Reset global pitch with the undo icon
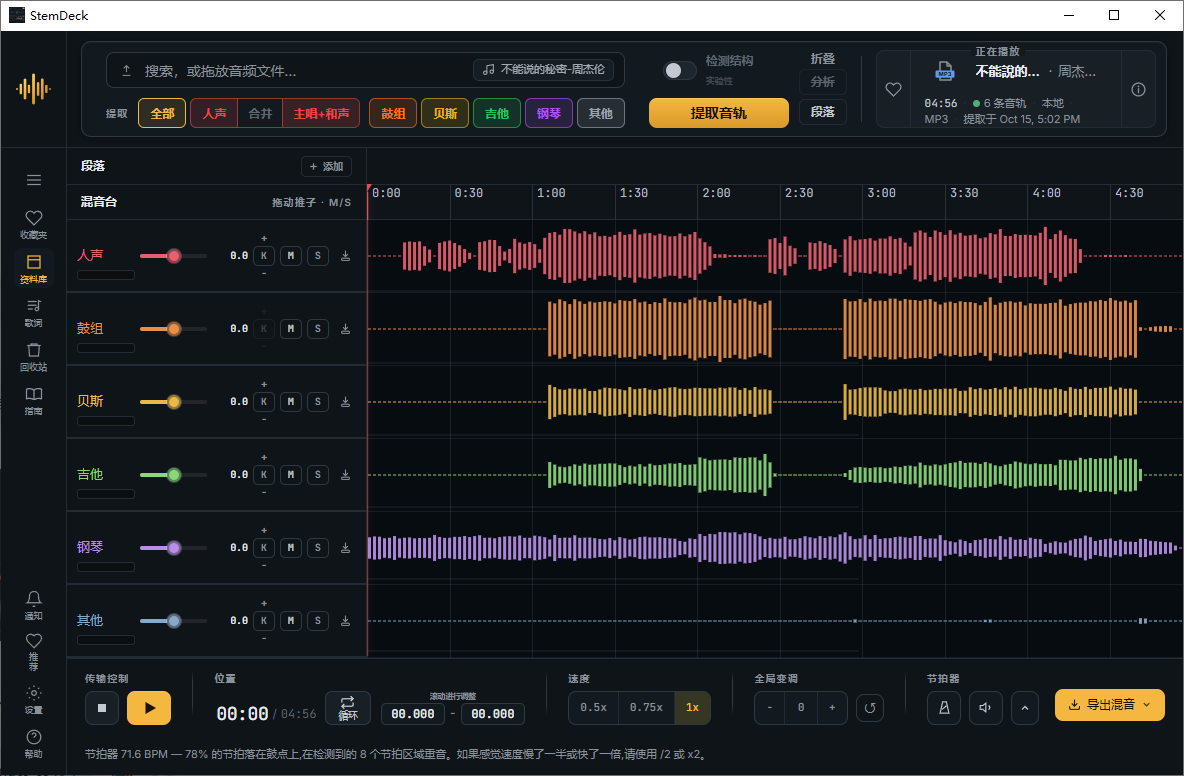 [x=870, y=708]
